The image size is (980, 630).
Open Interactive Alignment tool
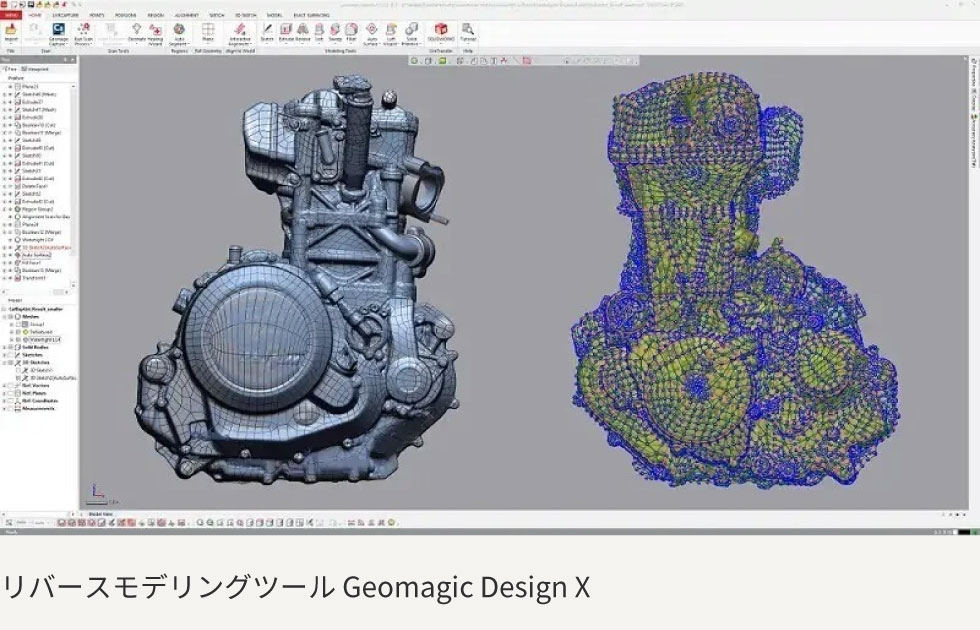point(239,34)
